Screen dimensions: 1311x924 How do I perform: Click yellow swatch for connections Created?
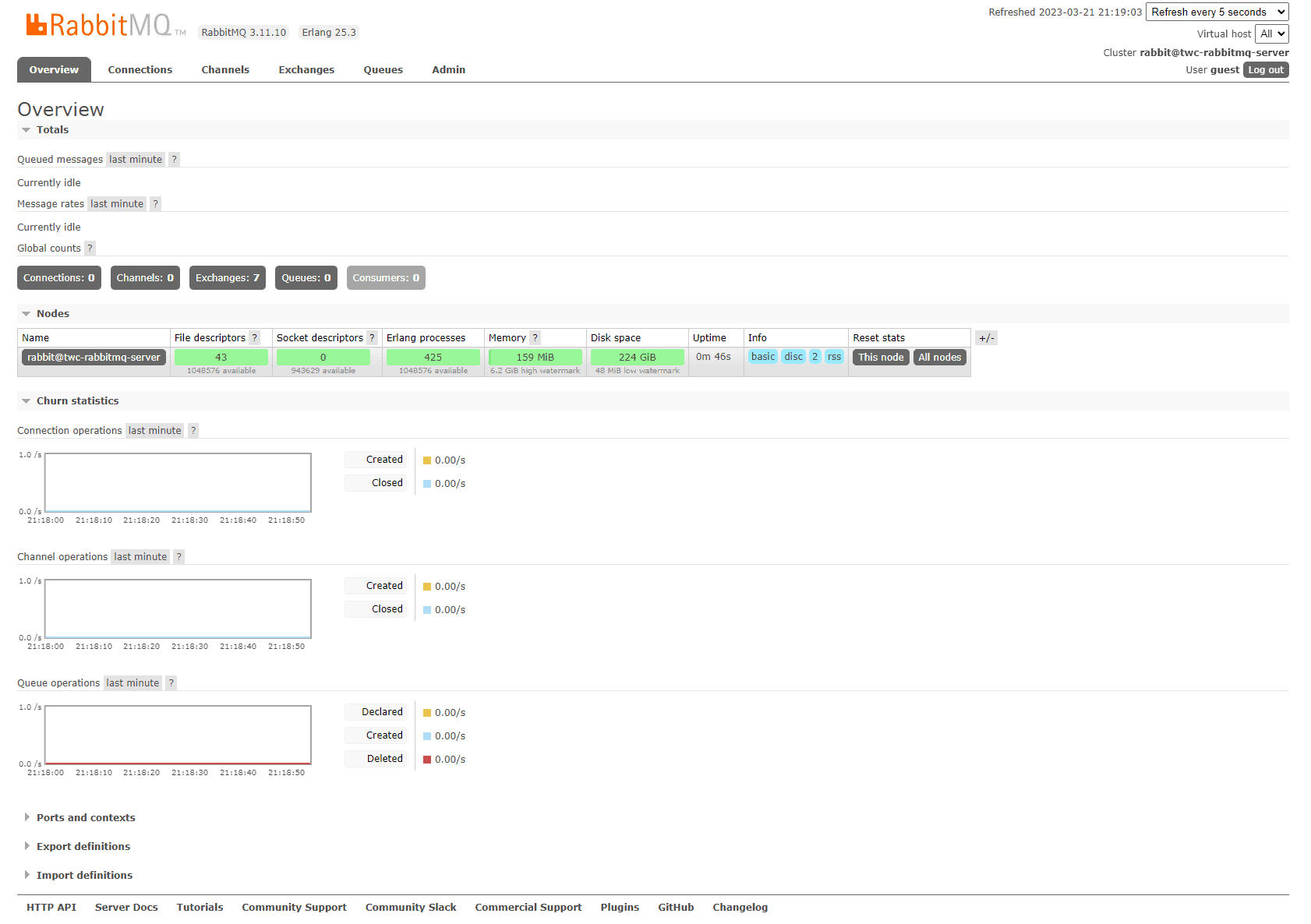pyautogui.click(x=427, y=460)
